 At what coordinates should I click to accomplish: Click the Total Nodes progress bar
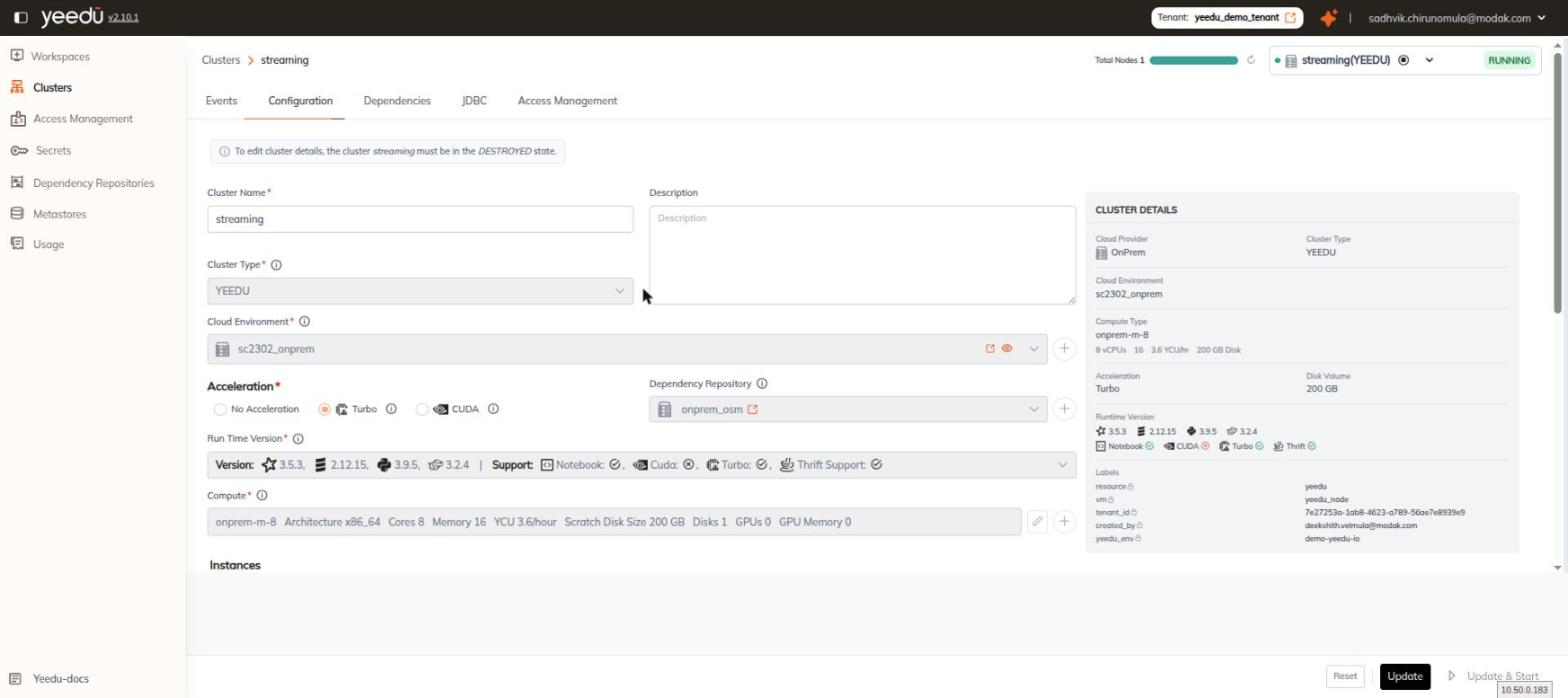pyautogui.click(x=1194, y=60)
